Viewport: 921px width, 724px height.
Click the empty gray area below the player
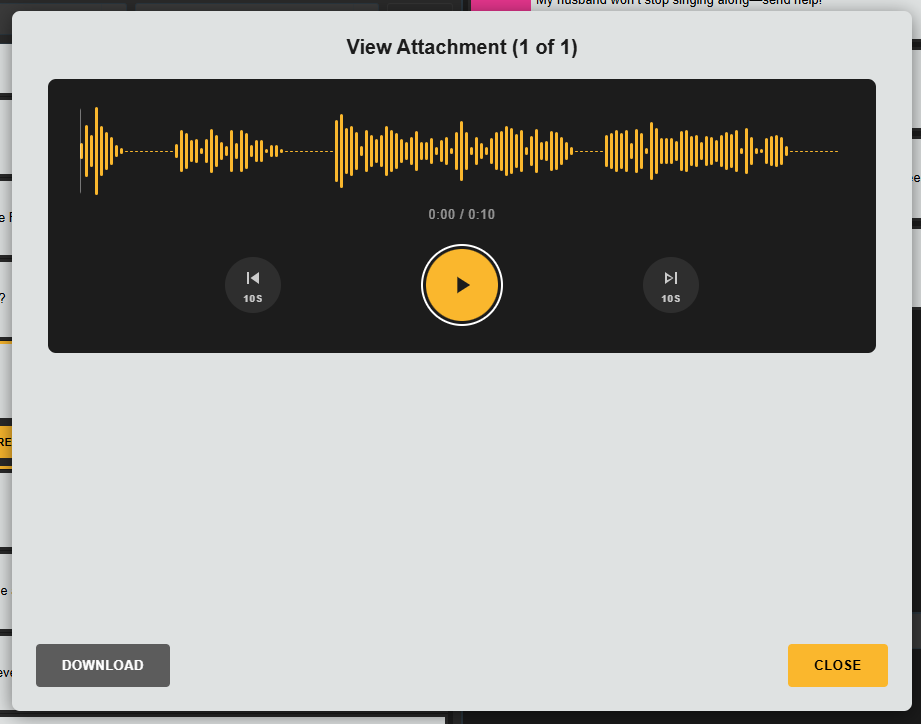click(x=461, y=490)
